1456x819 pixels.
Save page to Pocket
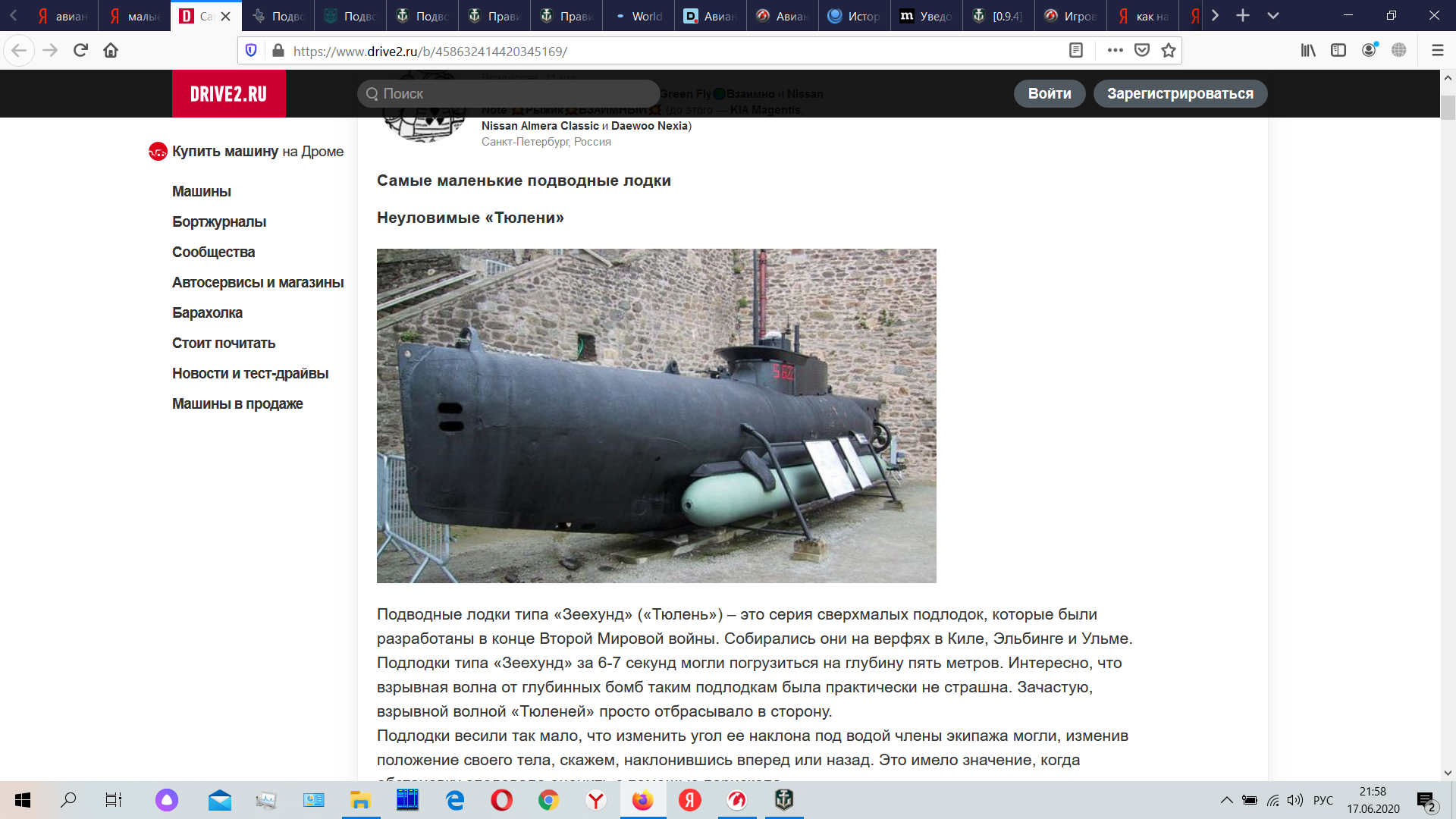pos(1142,50)
